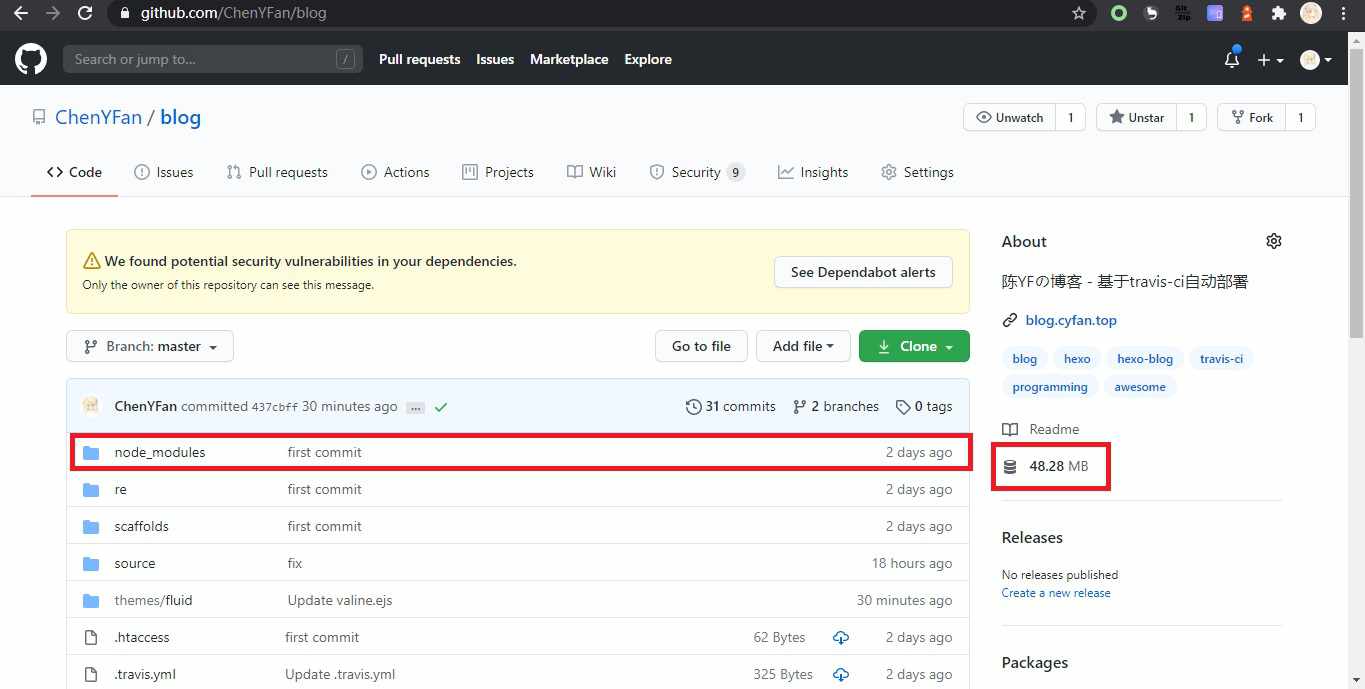The height and width of the screenshot is (689, 1365).
Task: Click the Chrome profile avatar
Action: point(1311,13)
